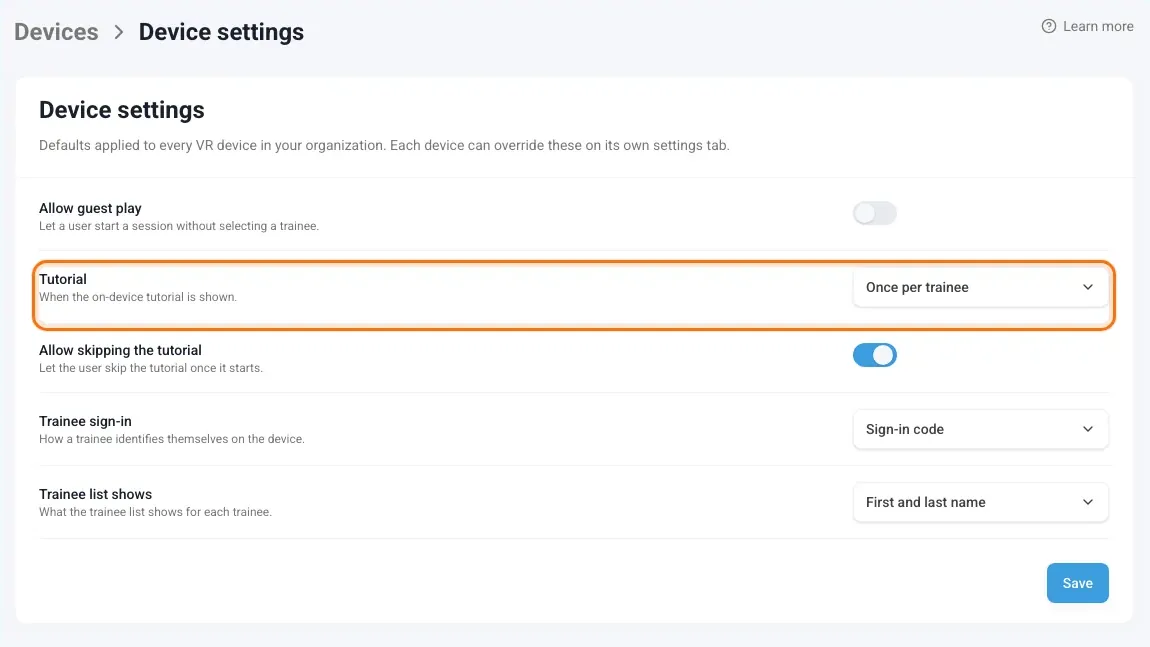Open the Devices breadcrumb link
This screenshot has width=1150, height=647.
coord(56,32)
